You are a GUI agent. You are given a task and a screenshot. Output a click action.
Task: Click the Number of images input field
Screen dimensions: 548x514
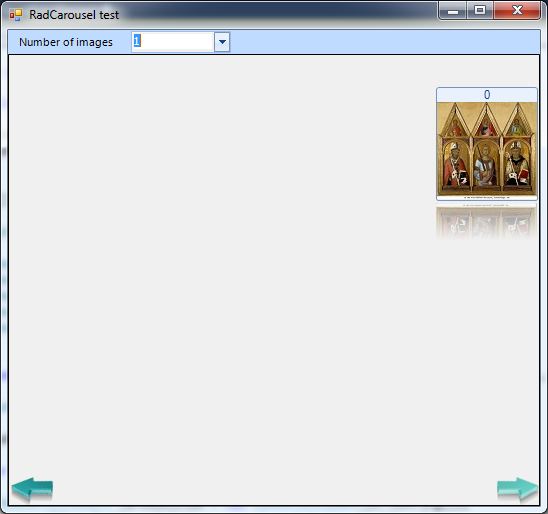point(173,42)
